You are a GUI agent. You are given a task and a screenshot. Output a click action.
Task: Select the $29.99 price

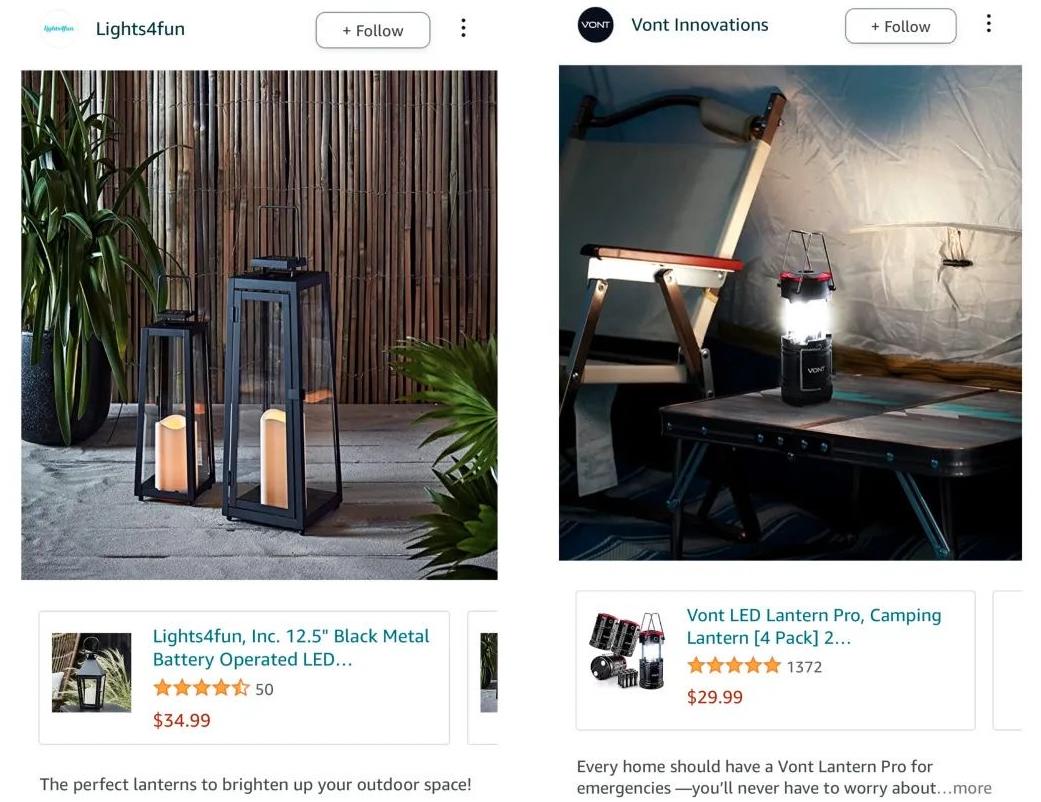[715, 697]
